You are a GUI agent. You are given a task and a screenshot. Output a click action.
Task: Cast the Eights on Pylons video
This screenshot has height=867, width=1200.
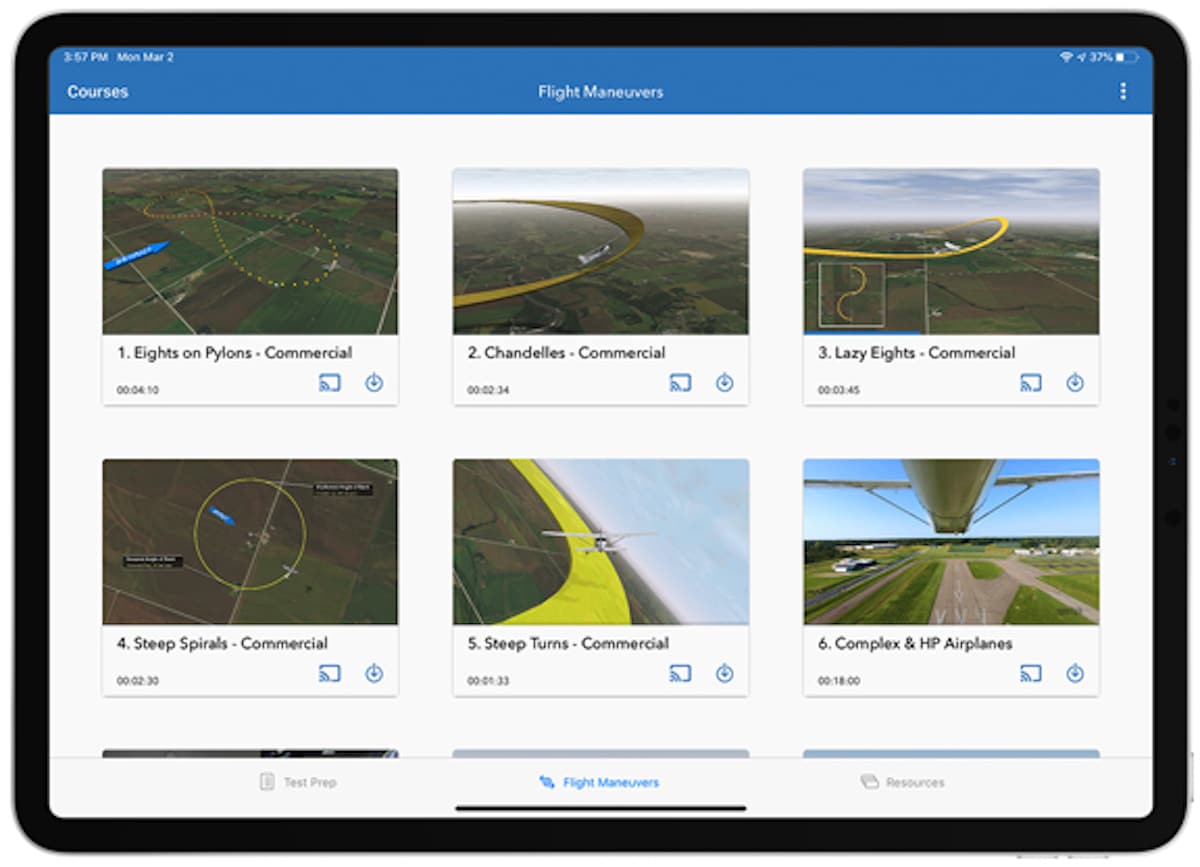point(330,382)
